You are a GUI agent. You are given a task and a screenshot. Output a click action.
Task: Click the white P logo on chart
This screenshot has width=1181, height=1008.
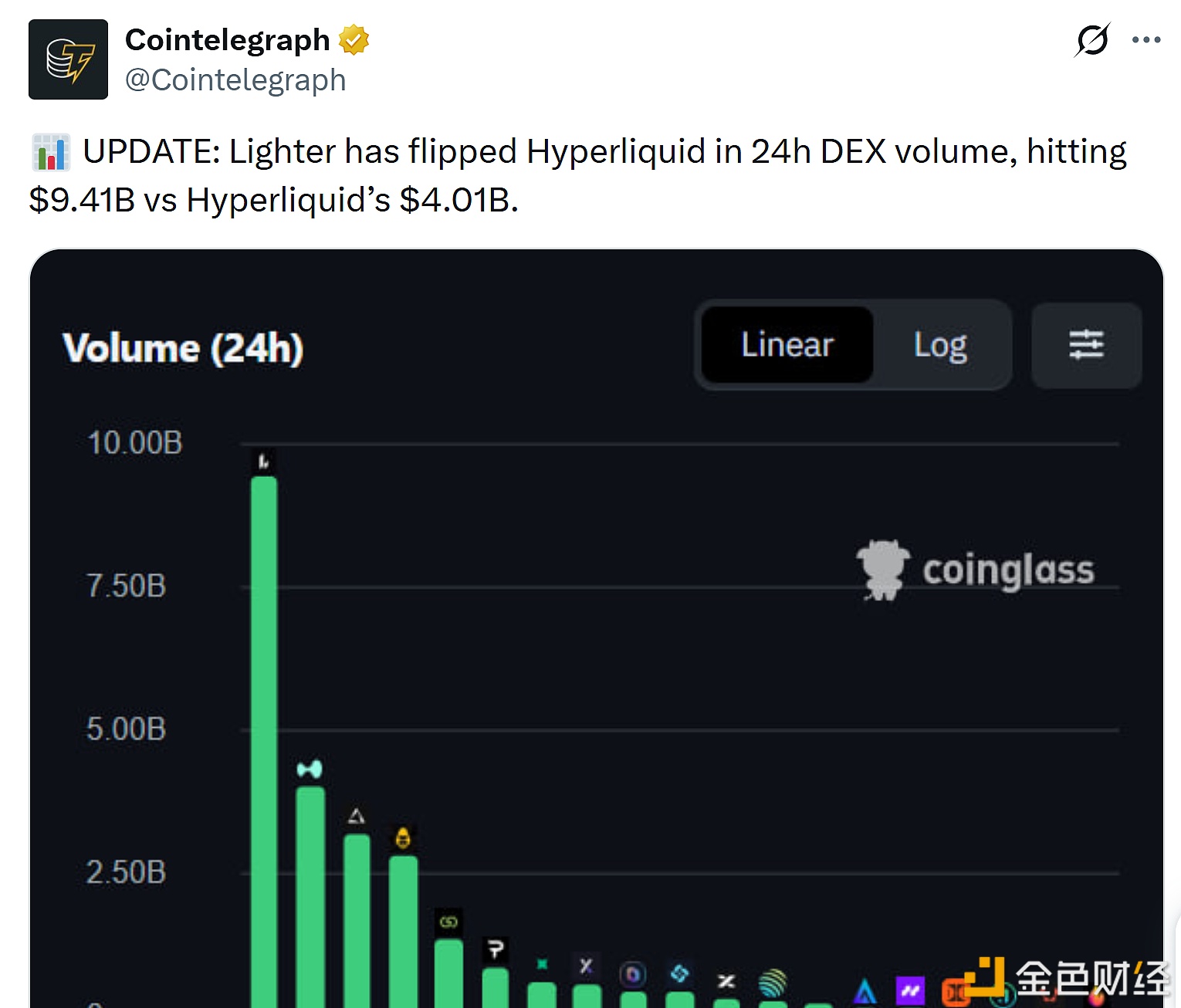click(x=496, y=949)
